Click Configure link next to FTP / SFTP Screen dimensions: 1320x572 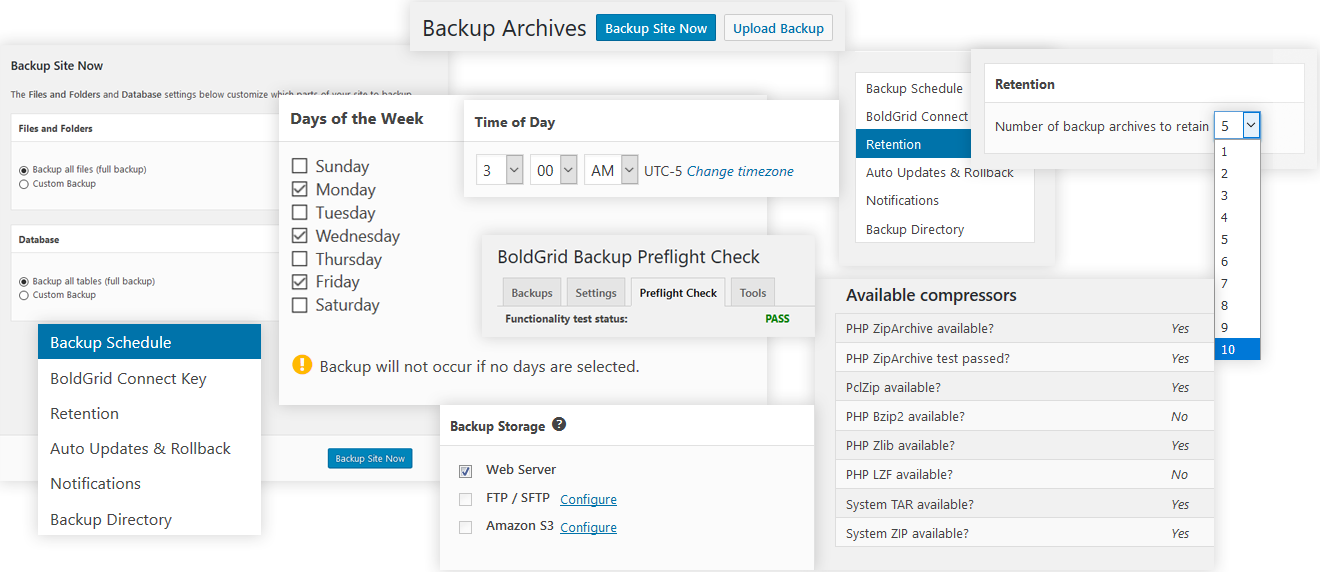tap(588, 499)
